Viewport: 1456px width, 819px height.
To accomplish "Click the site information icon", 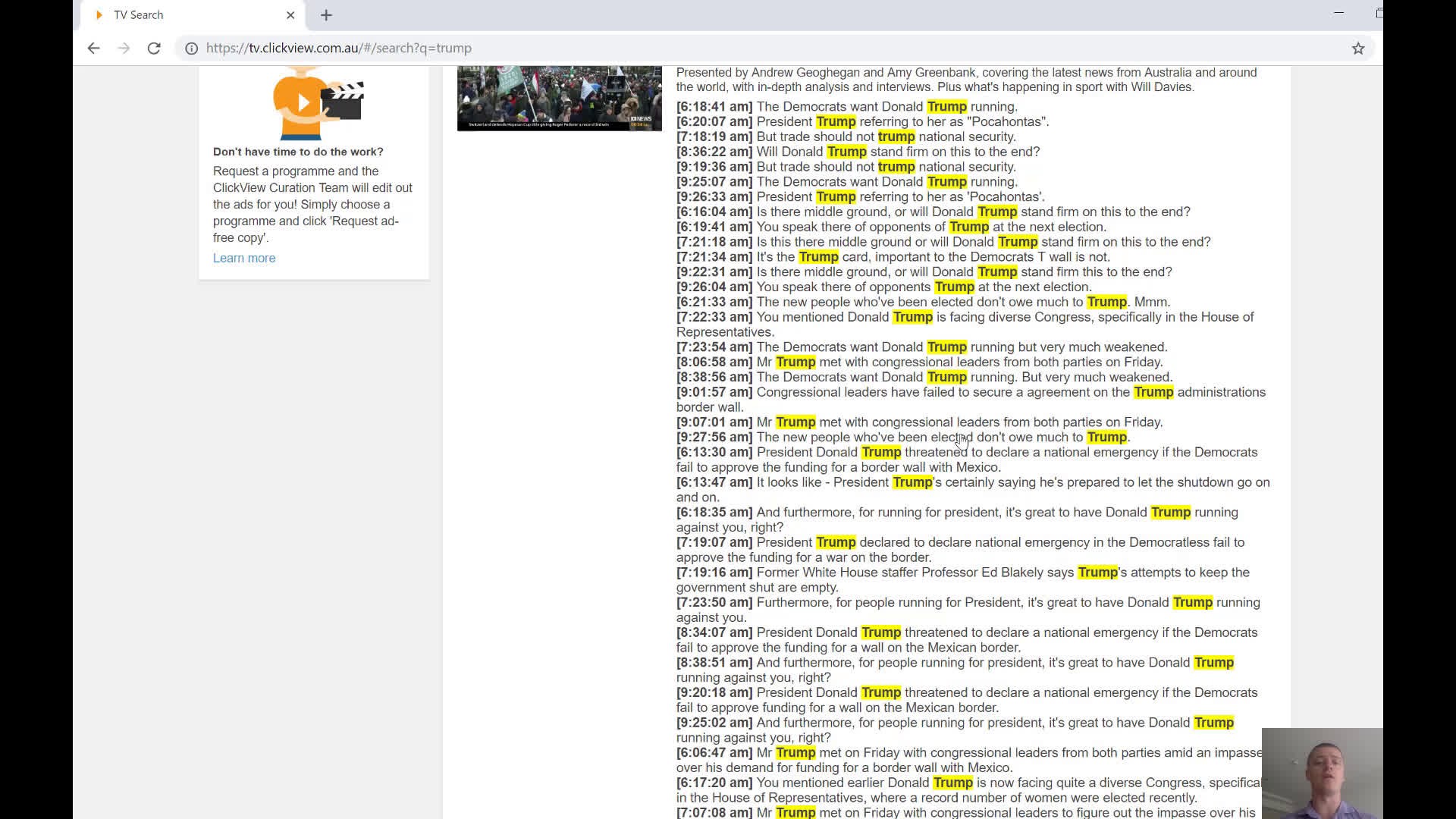I will click(x=192, y=48).
